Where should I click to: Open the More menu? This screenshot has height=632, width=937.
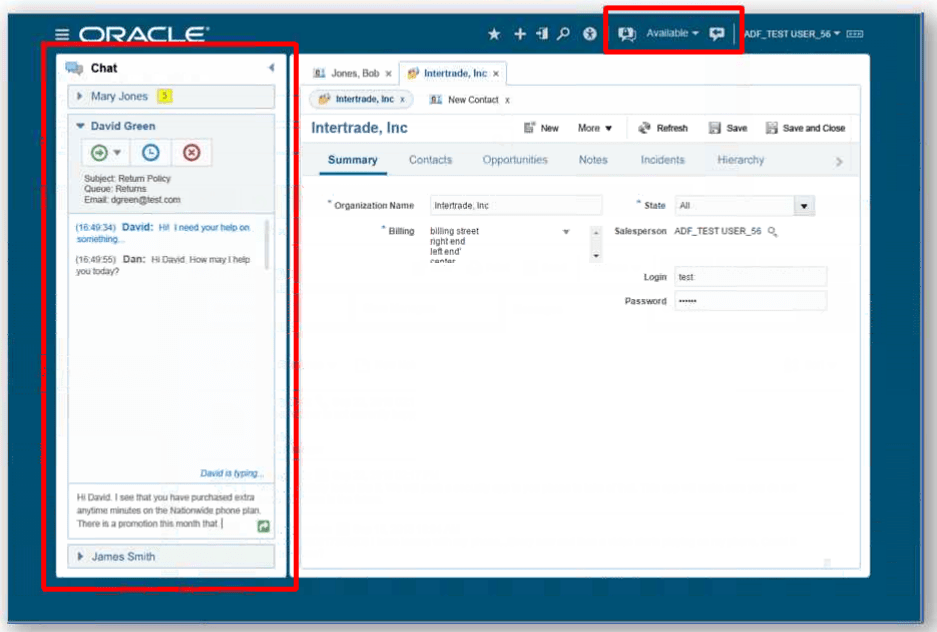pyautogui.click(x=595, y=128)
